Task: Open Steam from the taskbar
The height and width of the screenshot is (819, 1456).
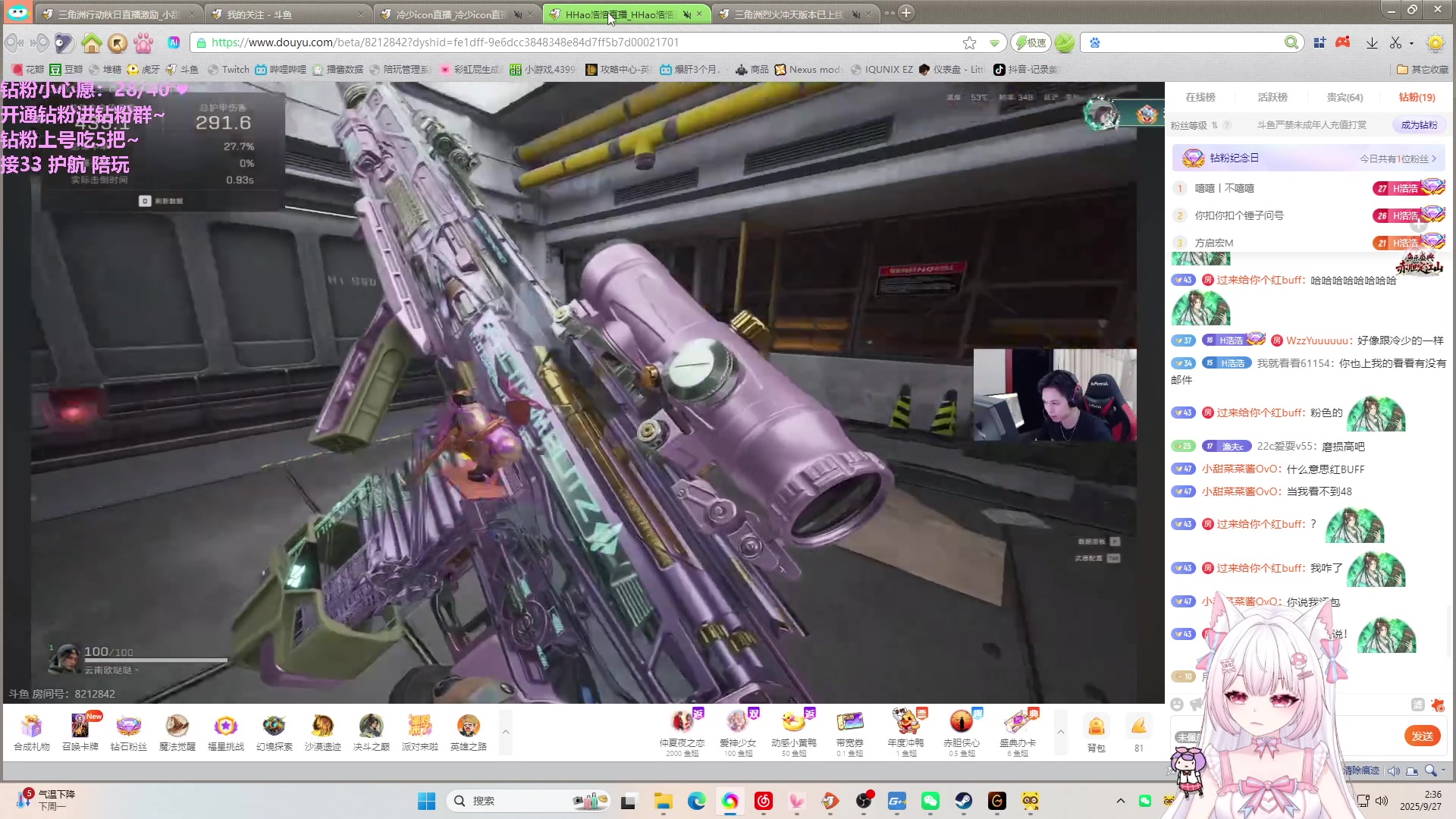Action: [x=964, y=801]
